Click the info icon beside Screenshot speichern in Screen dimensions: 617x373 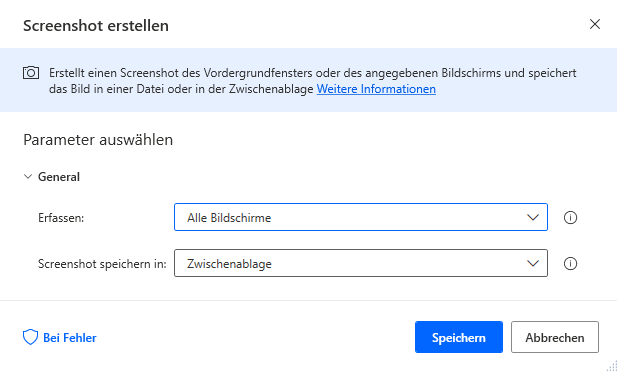(570, 263)
